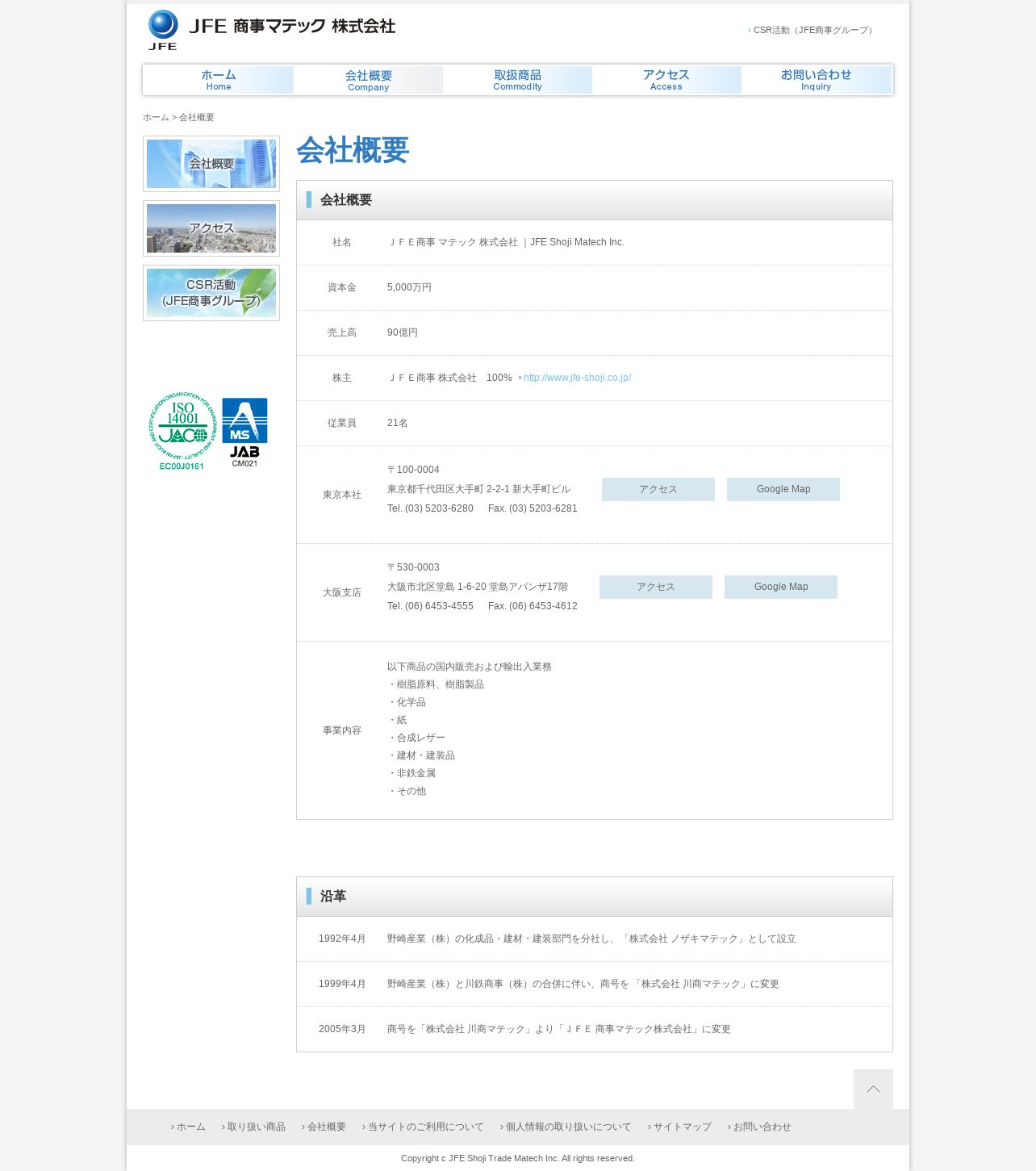
Task: Select the Osaka telephone number text
Action: point(430,606)
